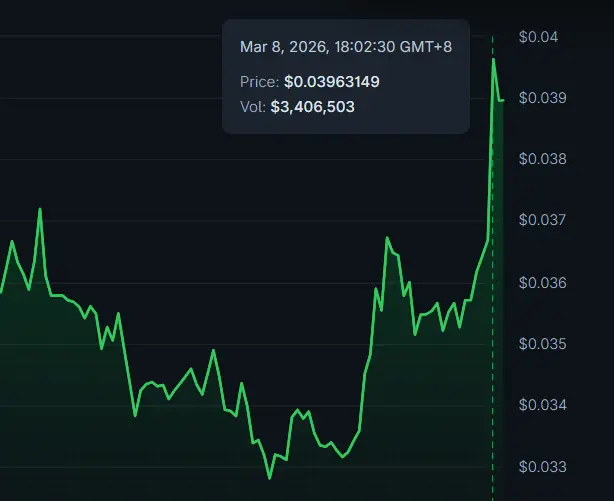614x501 pixels.
Task: Click the $0.039 price axis label
Action: point(542,98)
